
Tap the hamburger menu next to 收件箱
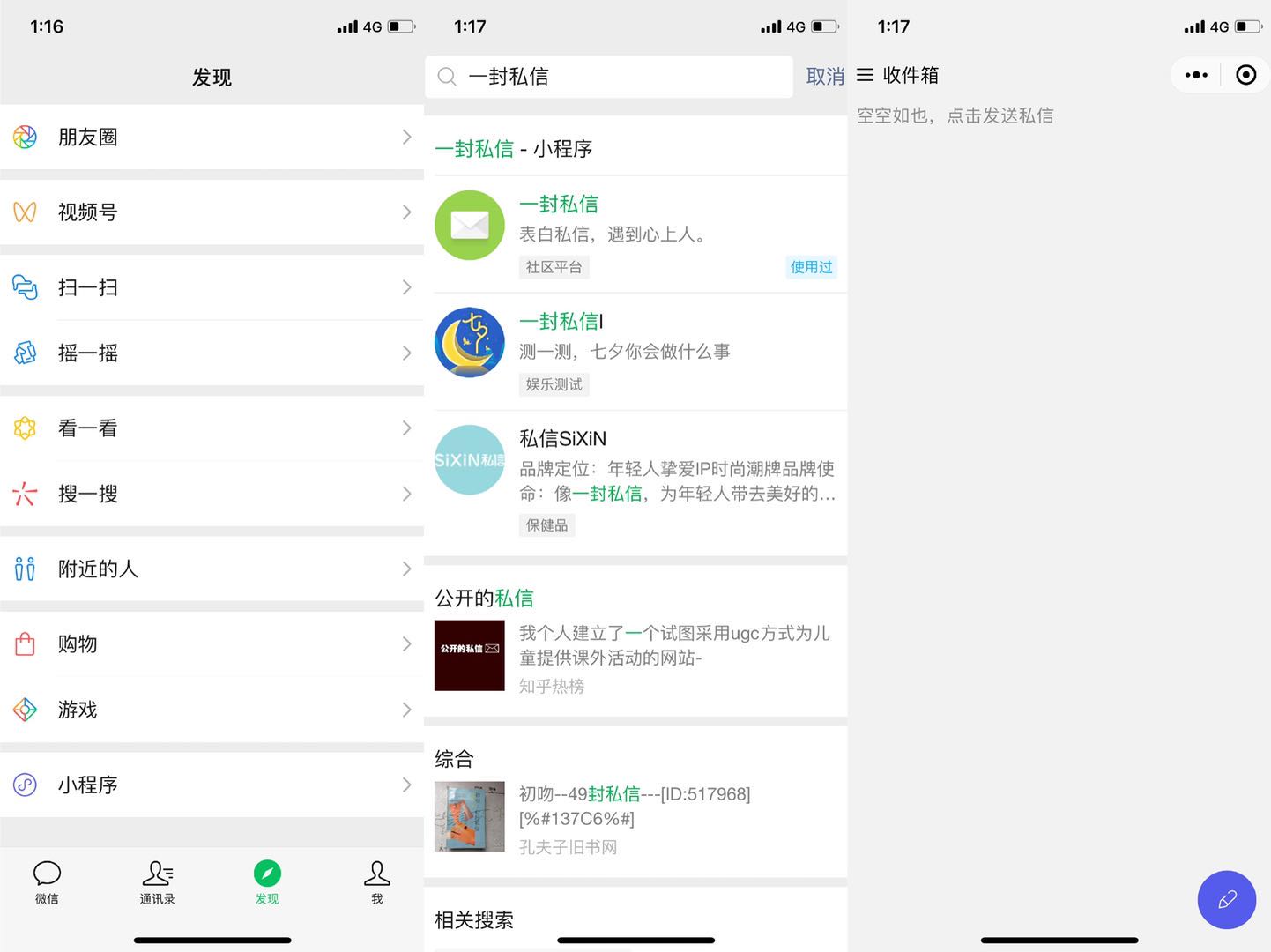(866, 75)
